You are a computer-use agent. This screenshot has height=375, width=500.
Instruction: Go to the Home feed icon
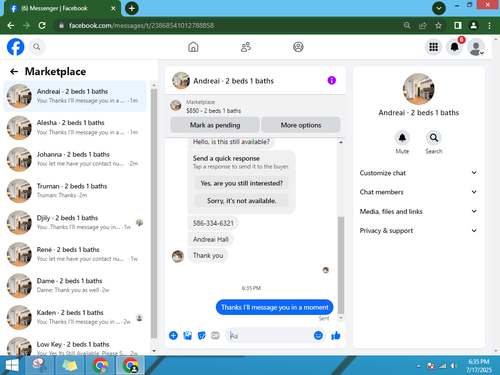[x=193, y=47]
